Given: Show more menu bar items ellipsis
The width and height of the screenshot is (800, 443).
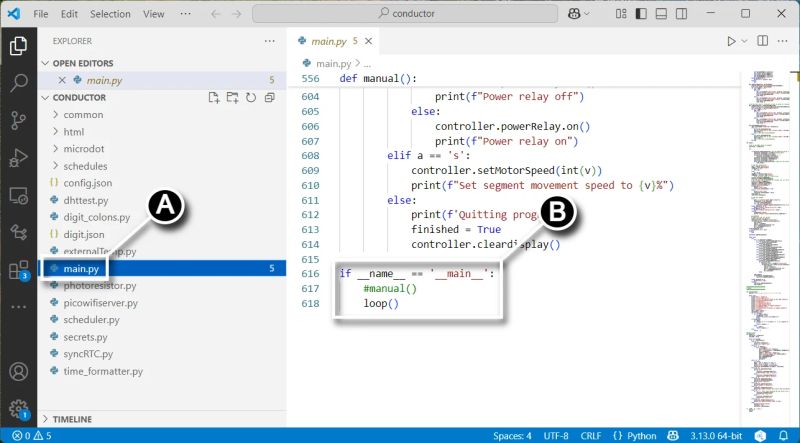Looking at the screenshot, I should coord(185,14).
